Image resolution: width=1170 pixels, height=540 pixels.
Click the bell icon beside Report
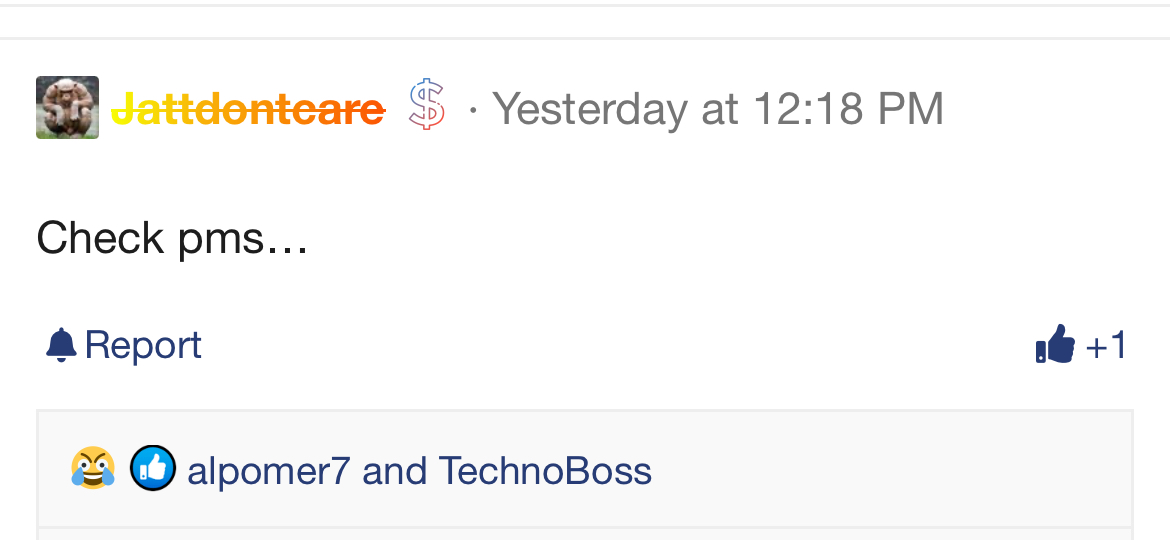(61, 346)
